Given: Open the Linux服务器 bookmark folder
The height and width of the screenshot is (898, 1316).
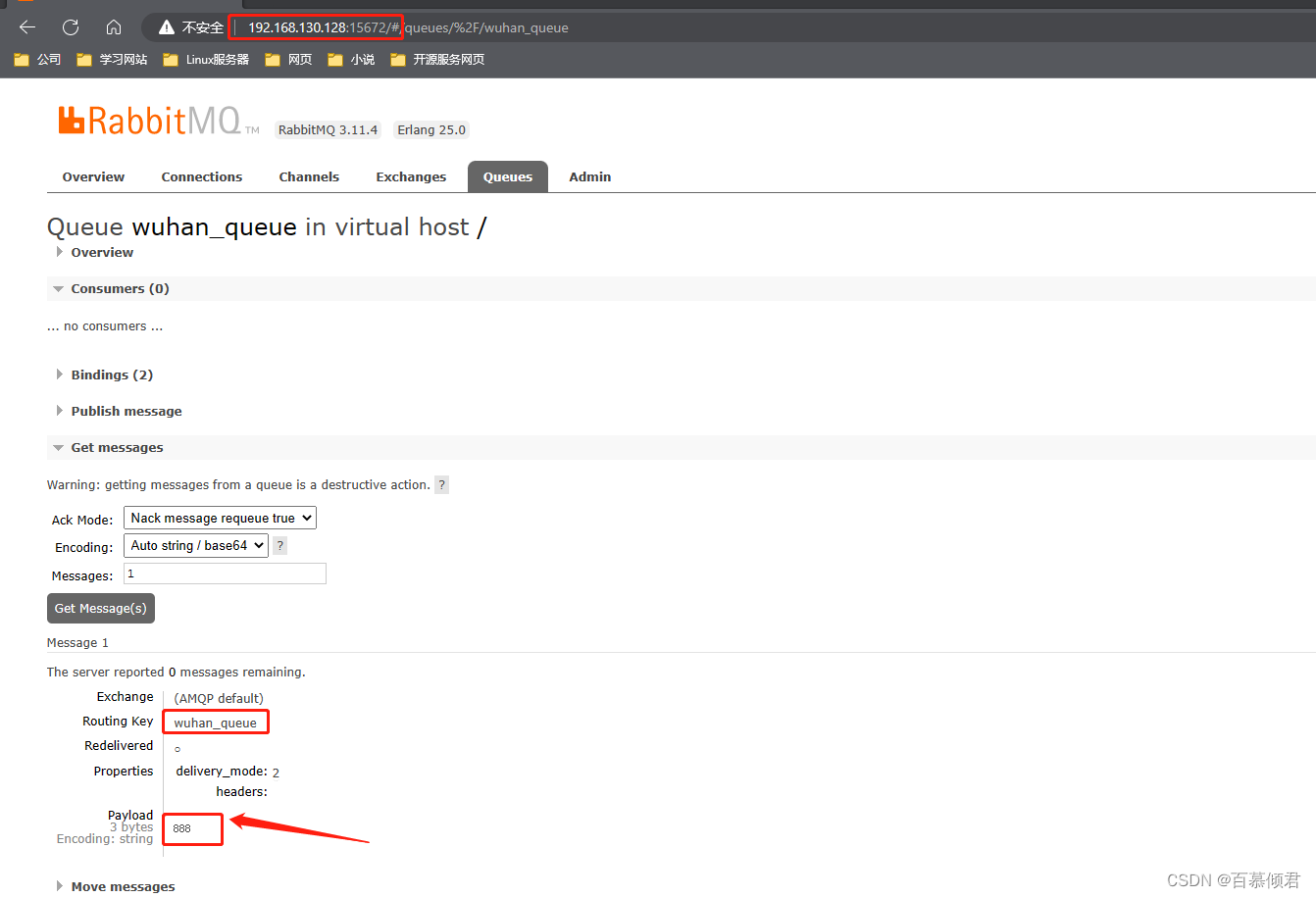Looking at the screenshot, I should (x=206, y=60).
